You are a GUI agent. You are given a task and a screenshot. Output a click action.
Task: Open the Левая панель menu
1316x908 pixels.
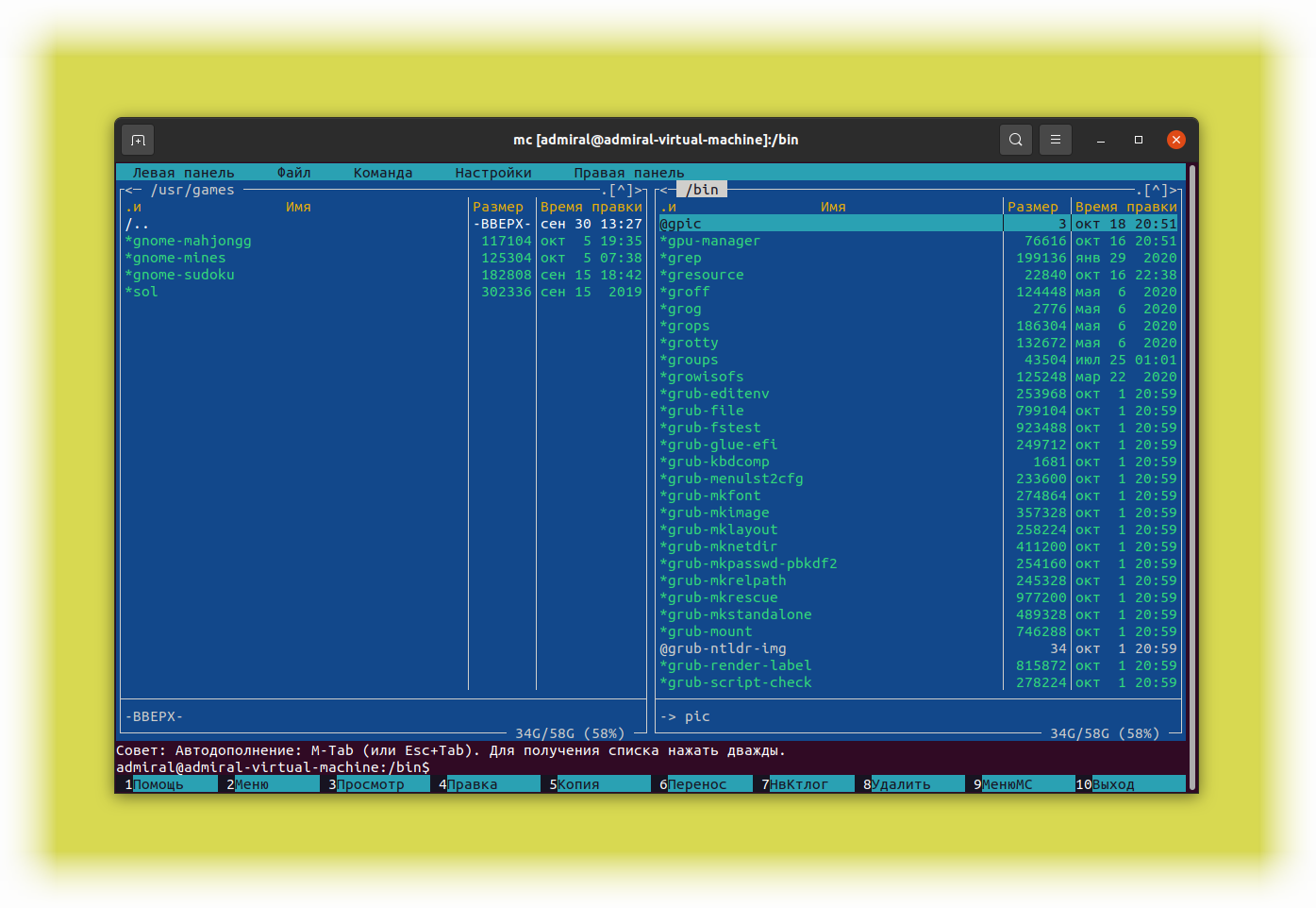(183, 173)
